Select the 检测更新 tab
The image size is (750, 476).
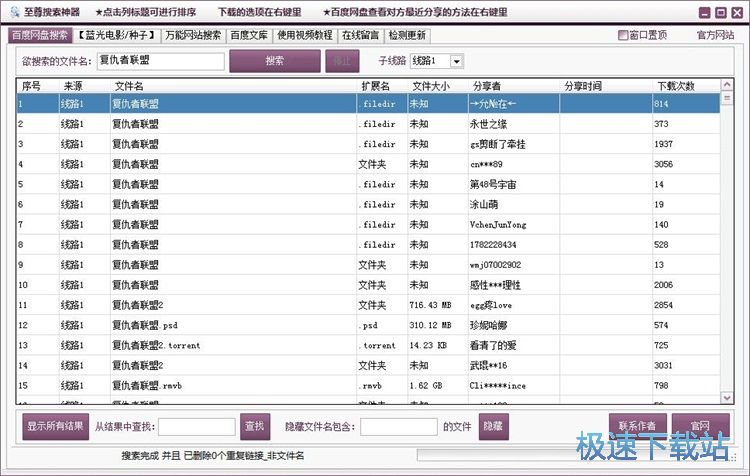407,35
